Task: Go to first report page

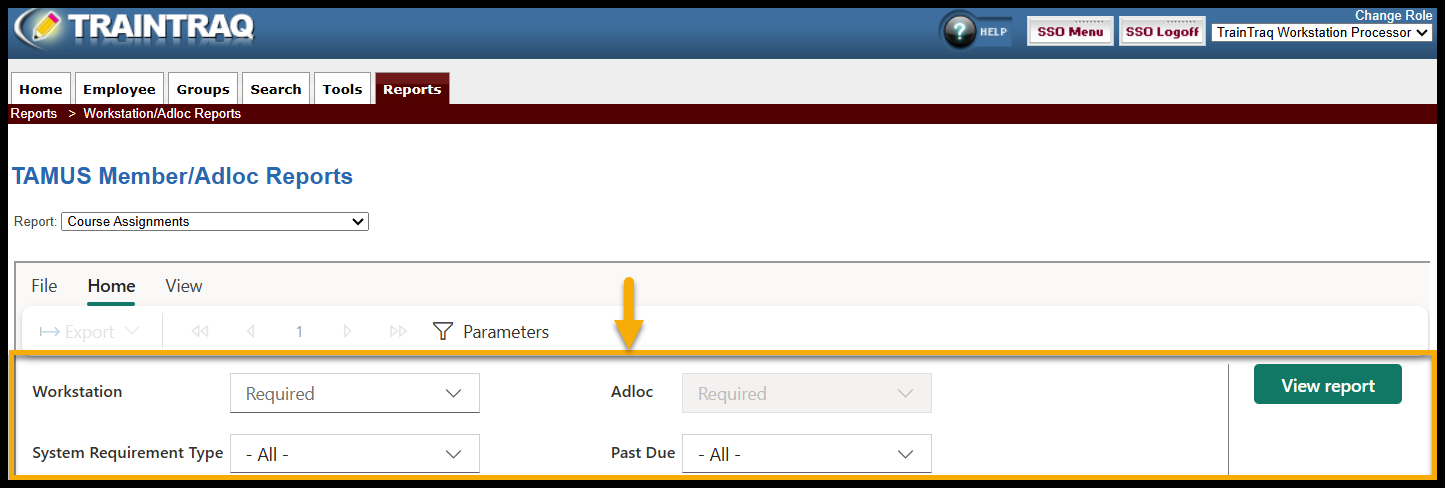Action: (200, 332)
